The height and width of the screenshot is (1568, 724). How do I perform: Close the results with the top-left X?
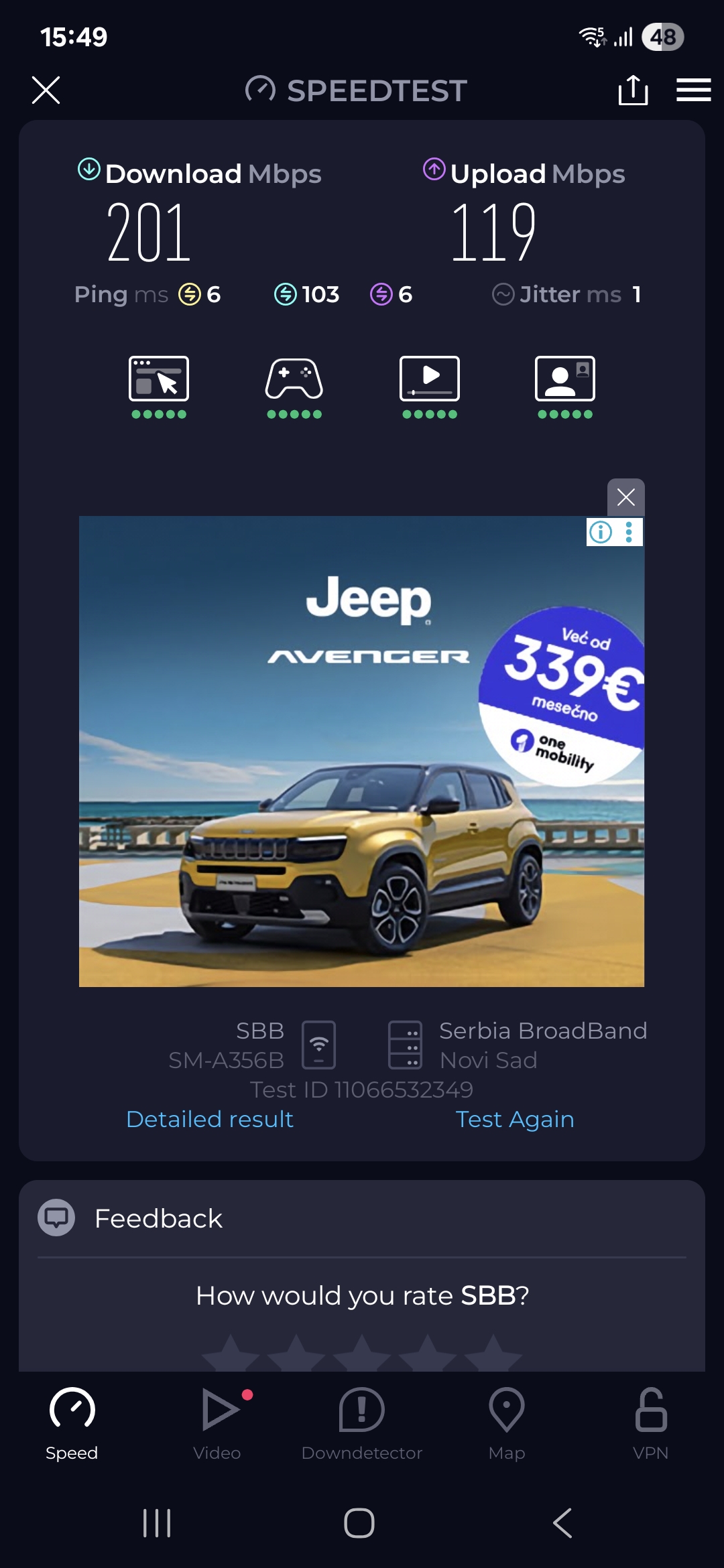(46, 90)
